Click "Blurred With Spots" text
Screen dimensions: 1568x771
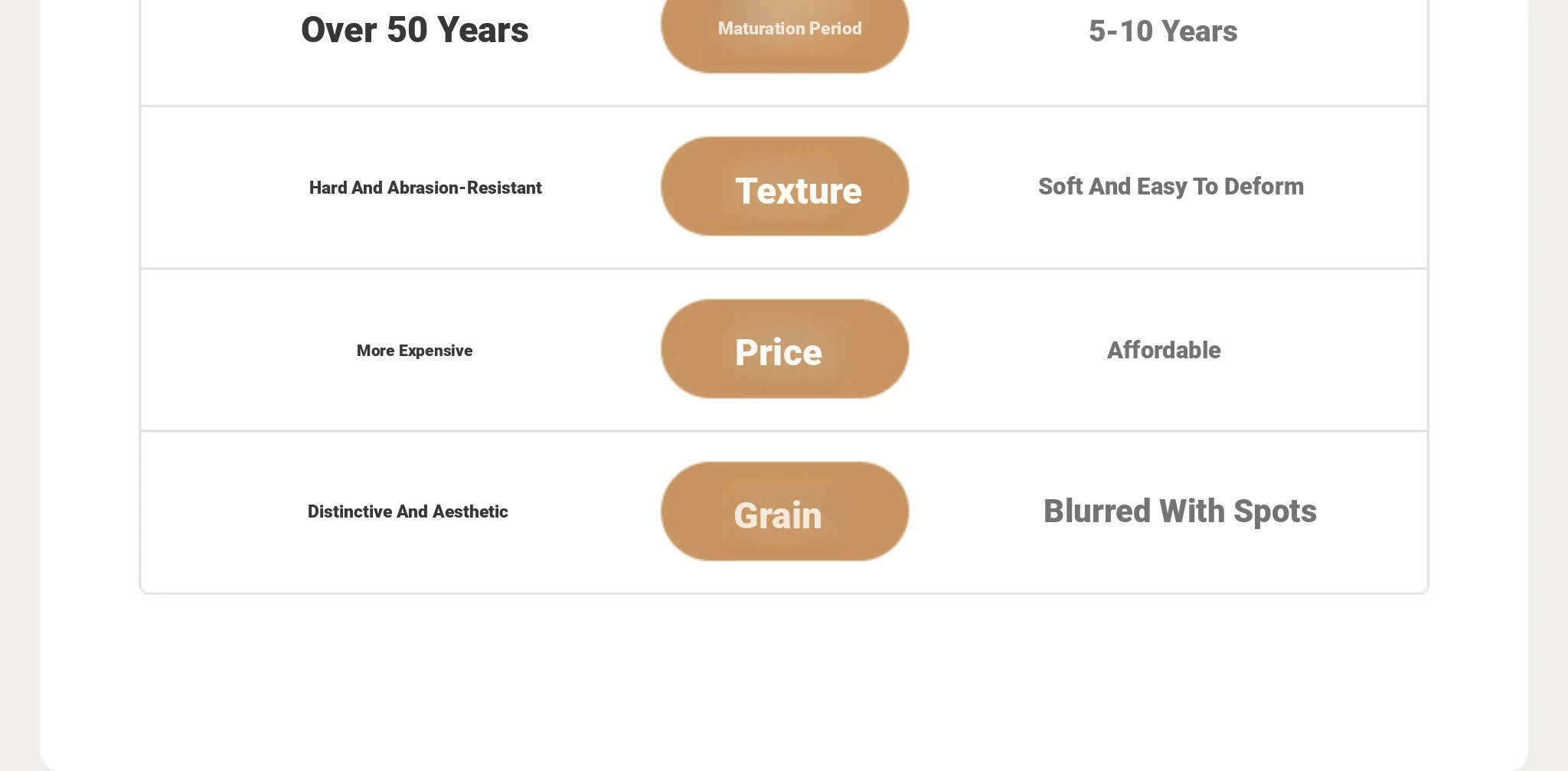pos(1179,511)
